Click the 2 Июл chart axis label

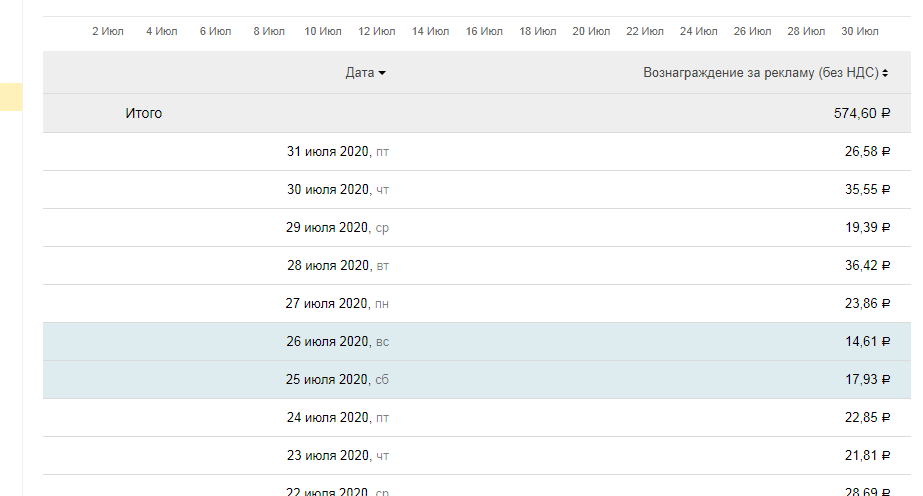[x=107, y=31]
